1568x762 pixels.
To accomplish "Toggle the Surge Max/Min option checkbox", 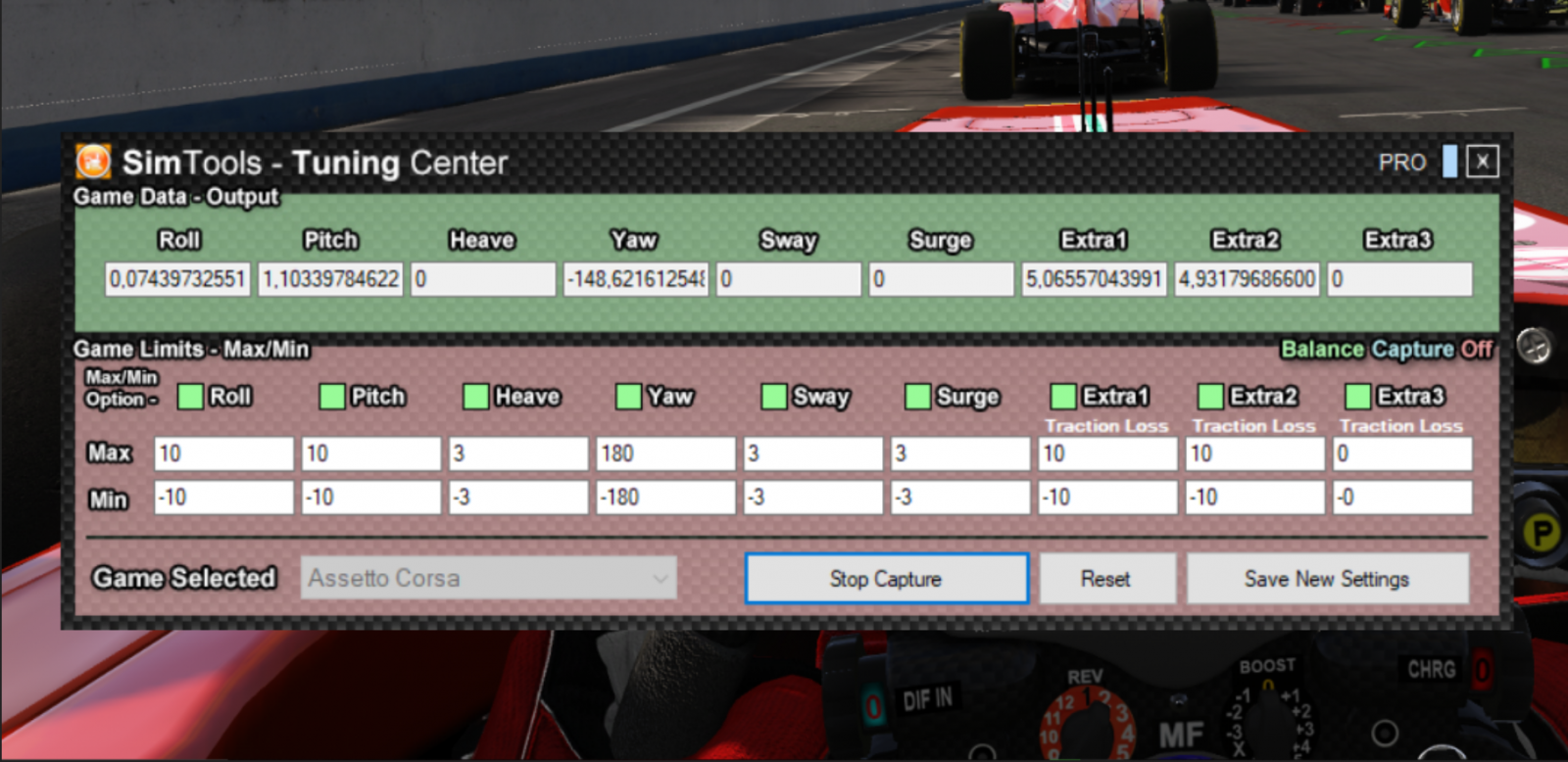I will coord(918,397).
